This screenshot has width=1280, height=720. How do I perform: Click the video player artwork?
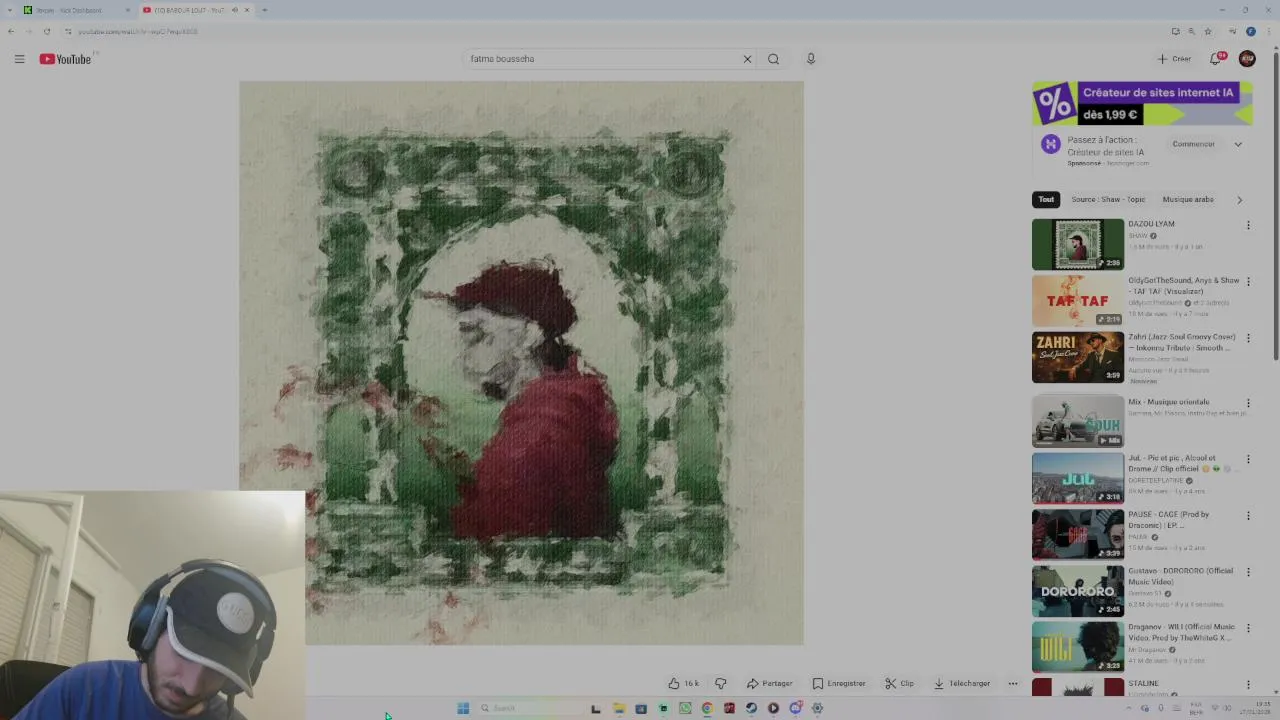pyautogui.click(x=521, y=363)
